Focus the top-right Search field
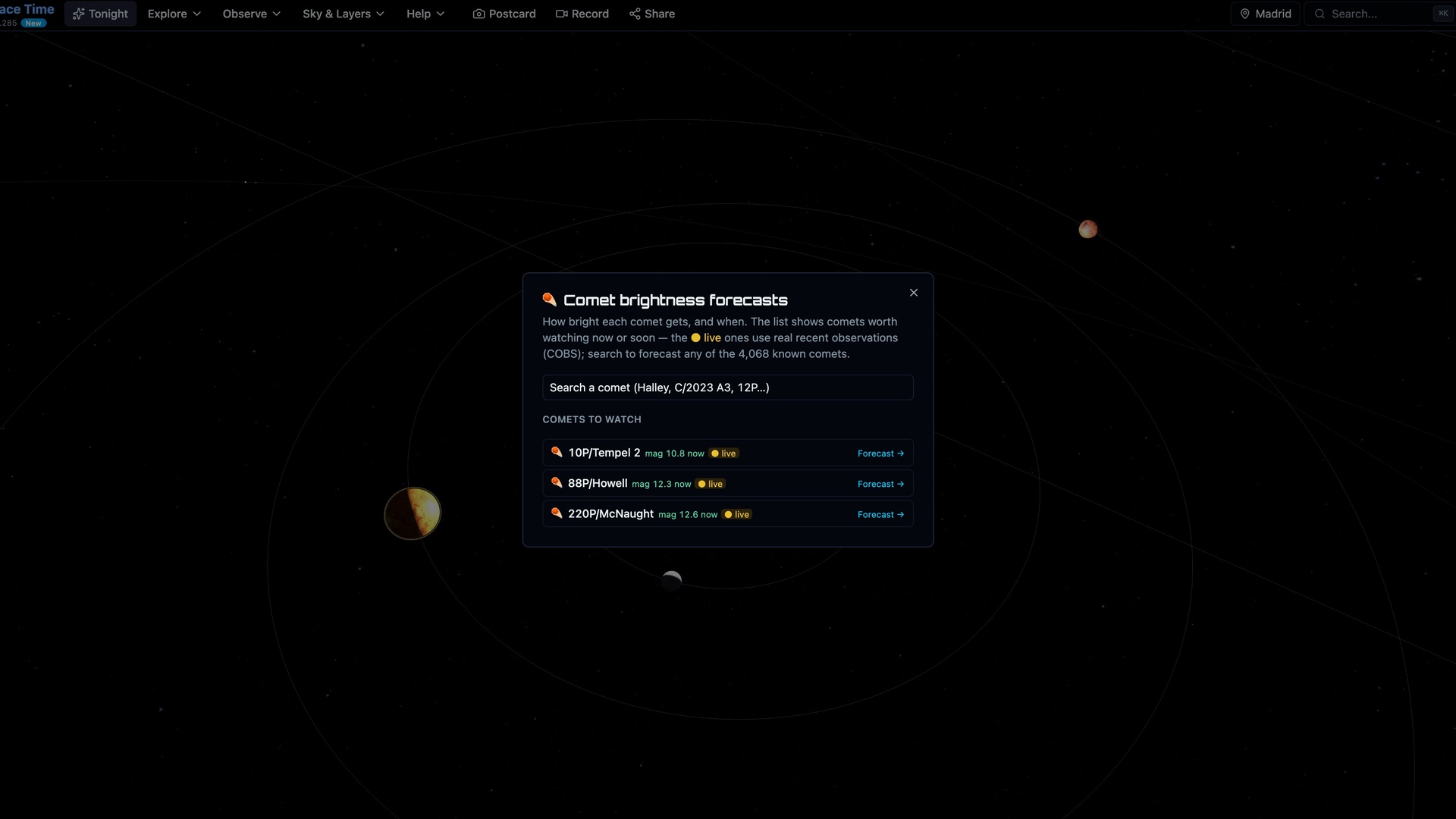 (1379, 14)
